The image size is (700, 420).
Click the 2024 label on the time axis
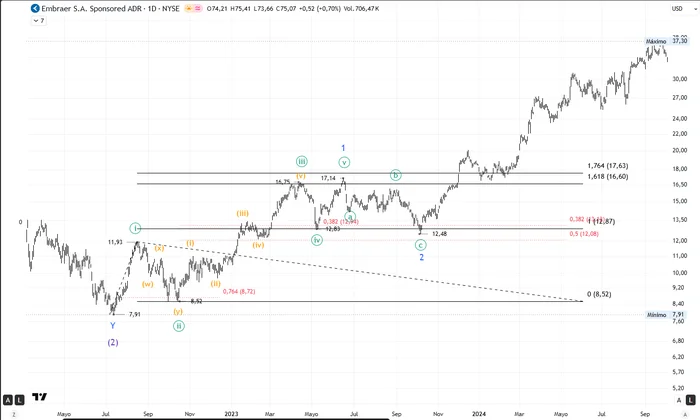pos(479,414)
